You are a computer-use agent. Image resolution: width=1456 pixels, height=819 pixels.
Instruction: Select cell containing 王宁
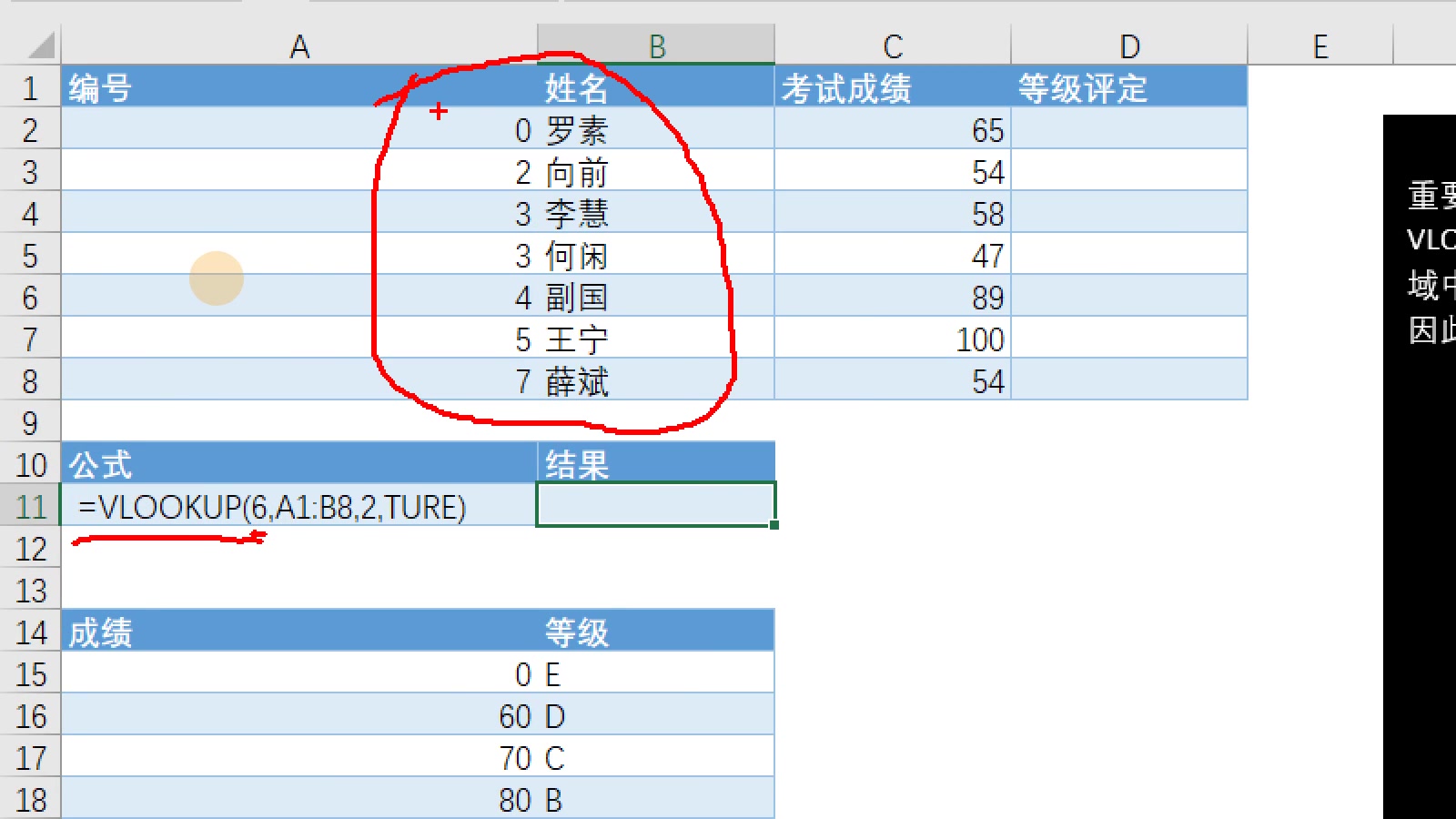(656, 339)
